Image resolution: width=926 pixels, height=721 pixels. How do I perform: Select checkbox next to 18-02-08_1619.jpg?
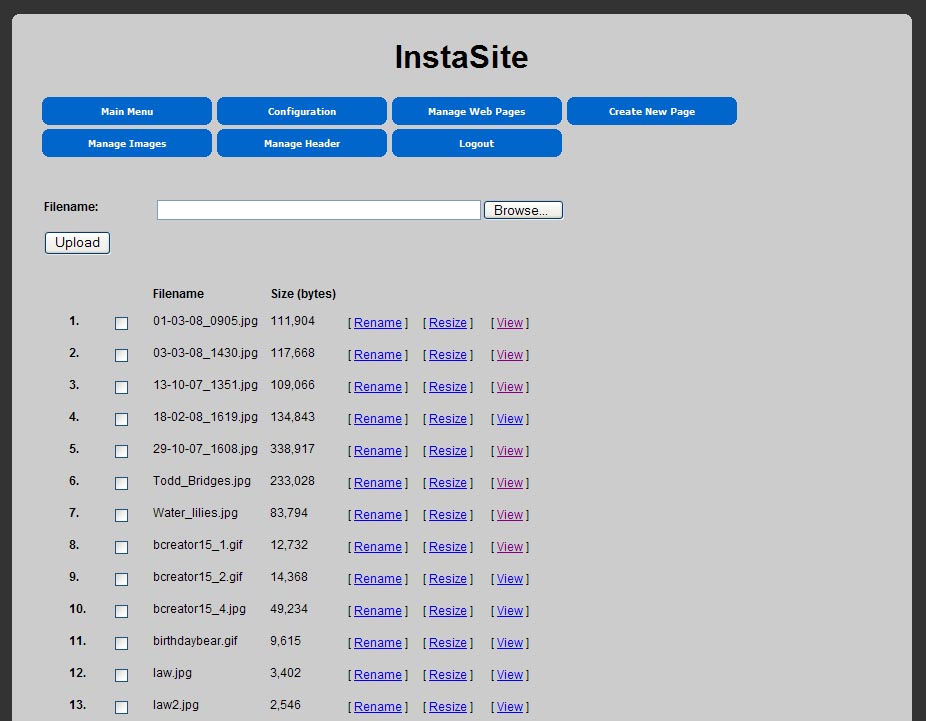[x=121, y=419]
